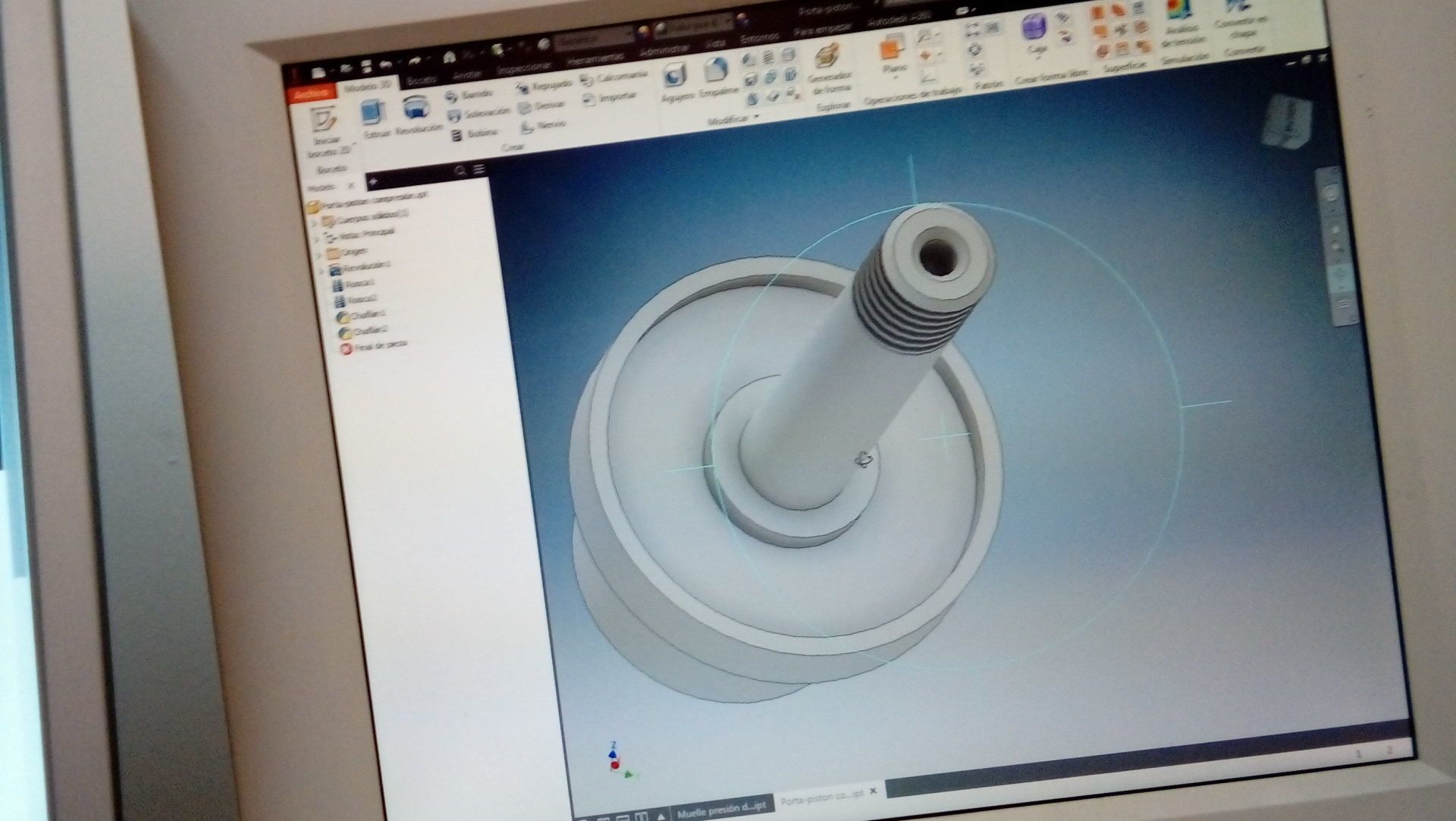Open the Archivo menu tab
Screen dimensions: 1456x821
click(310, 94)
